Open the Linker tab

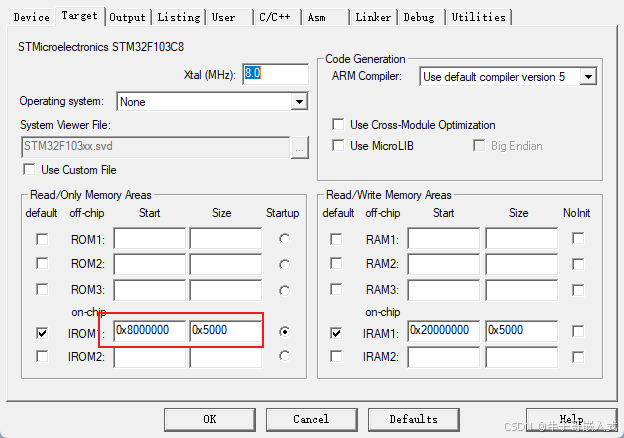coord(373,17)
